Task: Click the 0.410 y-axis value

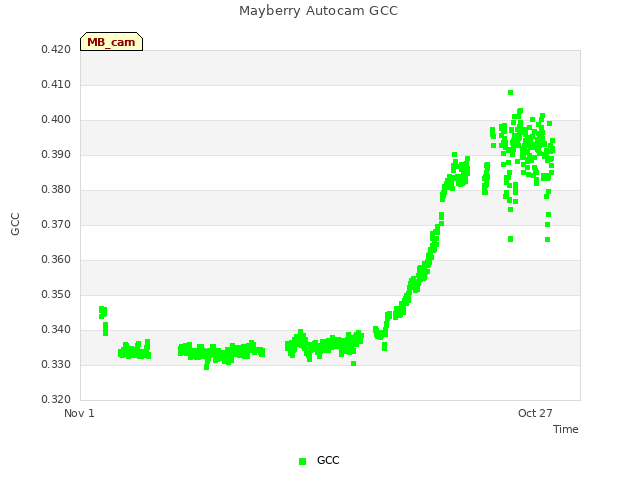Action: click(56, 85)
